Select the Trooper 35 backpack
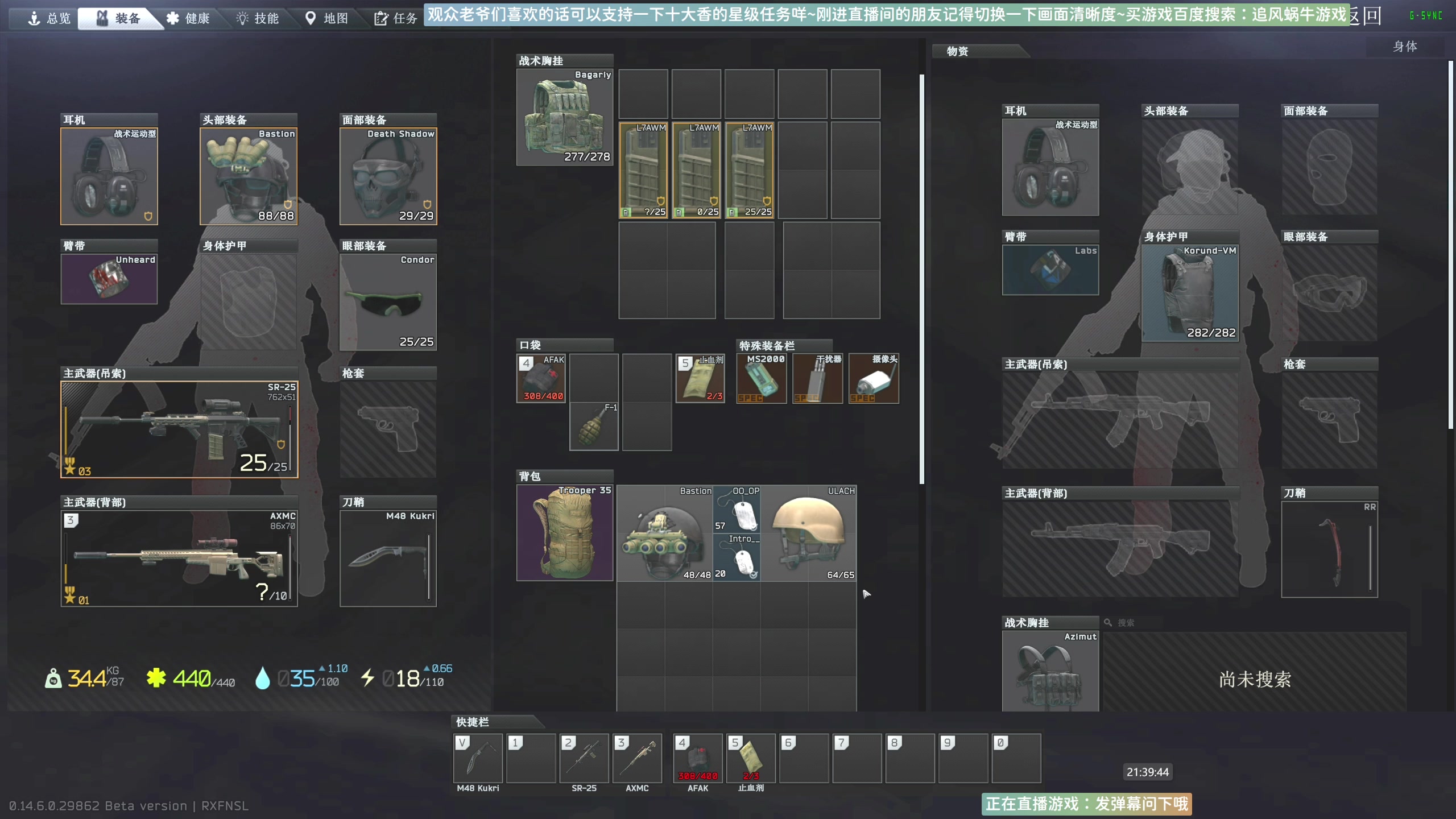The height and width of the screenshot is (819, 1456). coord(565,533)
